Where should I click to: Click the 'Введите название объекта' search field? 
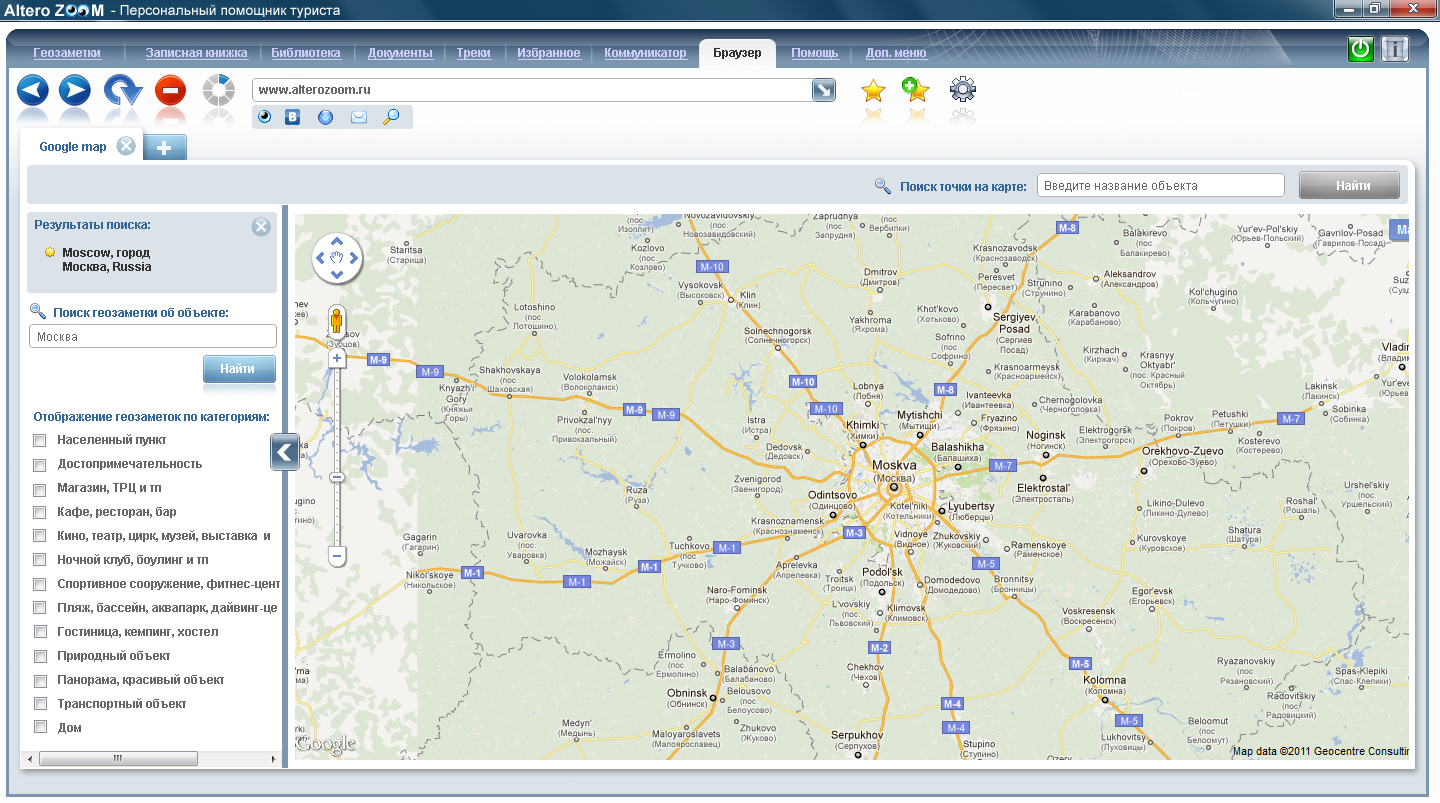tap(1161, 186)
